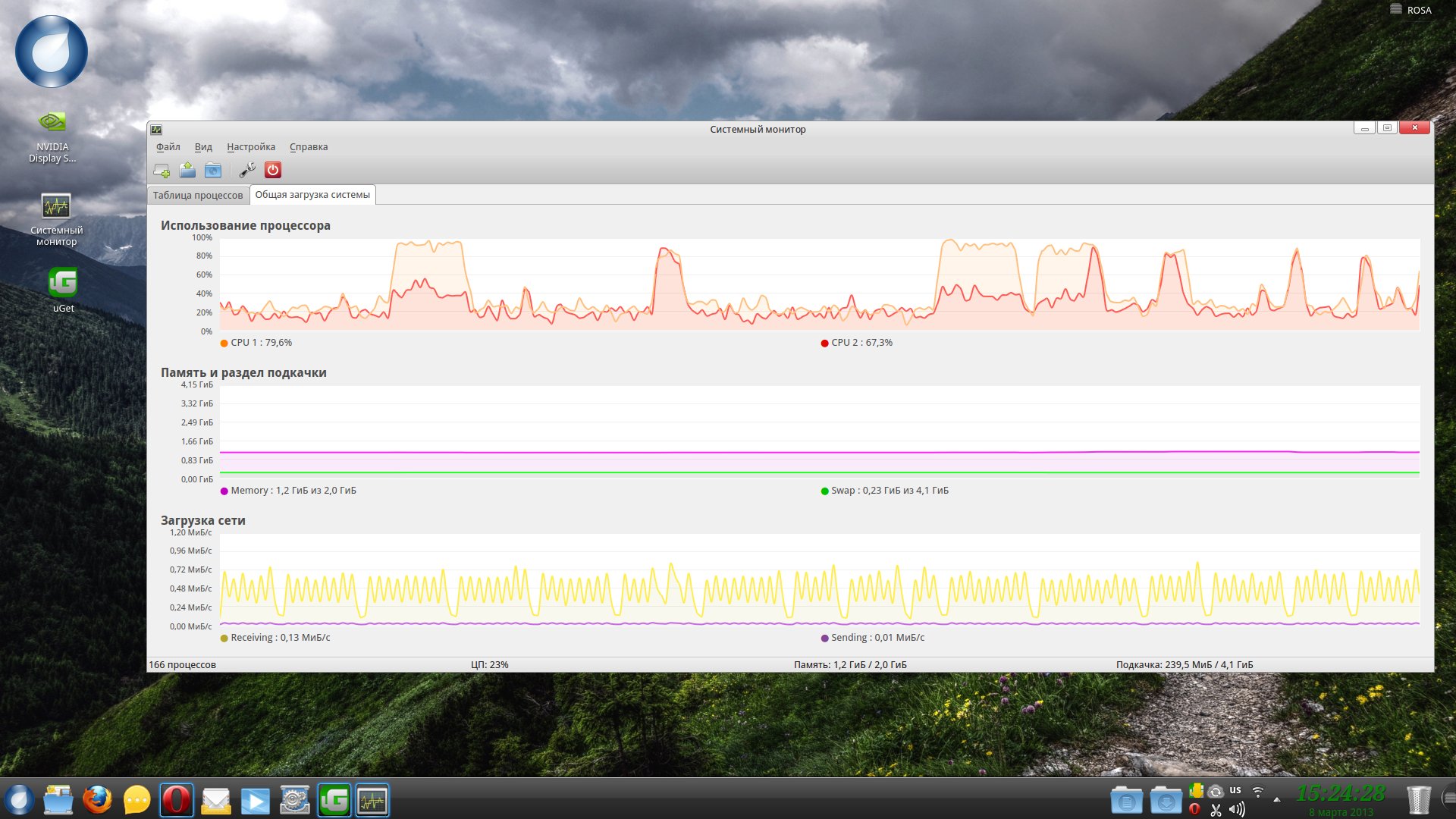Click the Swap green legend dot
The width and height of the screenshot is (1456, 819).
(x=824, y=491)
